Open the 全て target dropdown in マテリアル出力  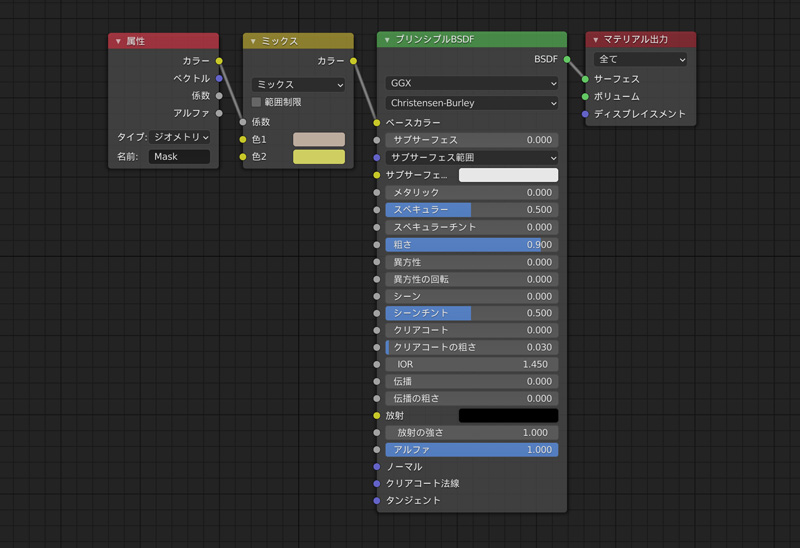click(640, 60)
